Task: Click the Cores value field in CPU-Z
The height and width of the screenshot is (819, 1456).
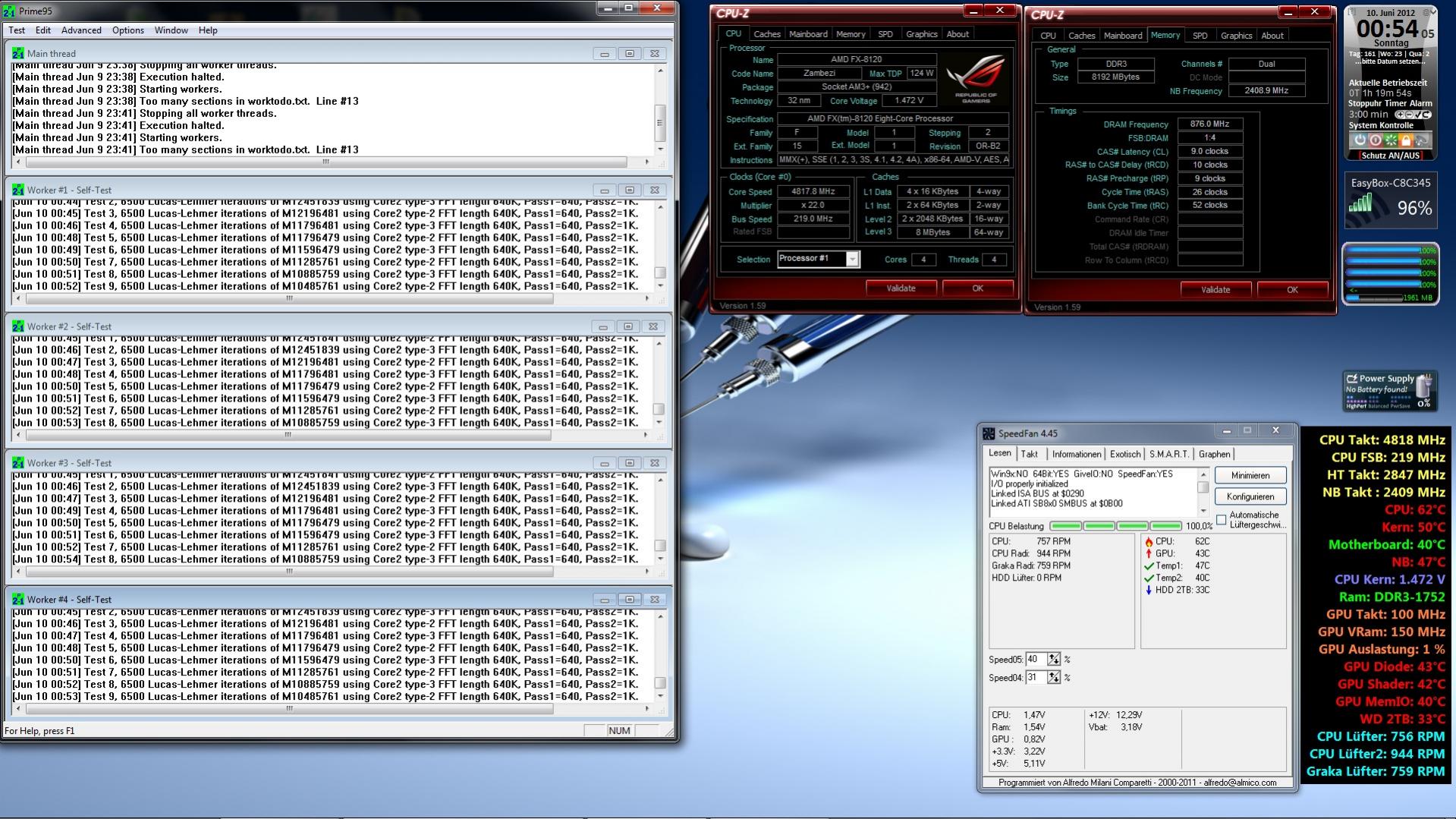Action: click(923, 260)
